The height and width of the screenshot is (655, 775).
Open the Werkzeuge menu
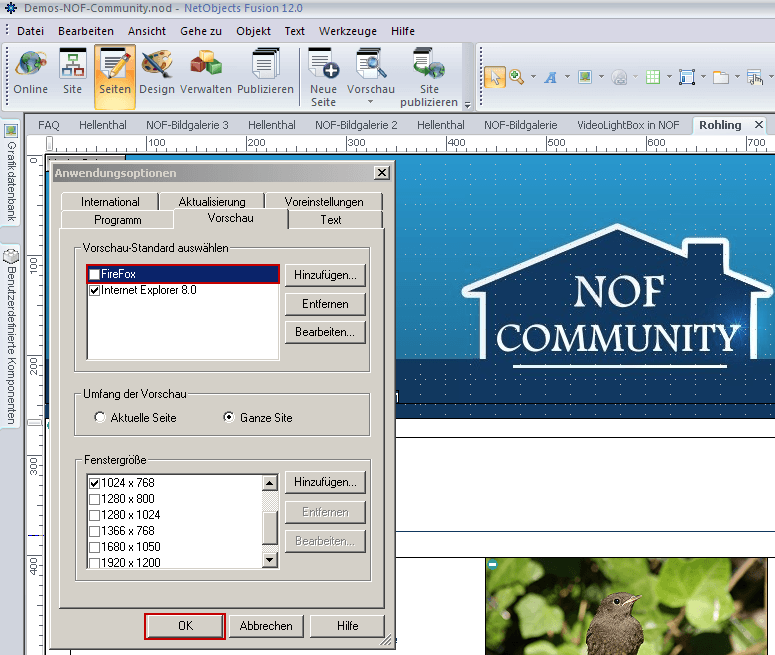coord(347,31)
